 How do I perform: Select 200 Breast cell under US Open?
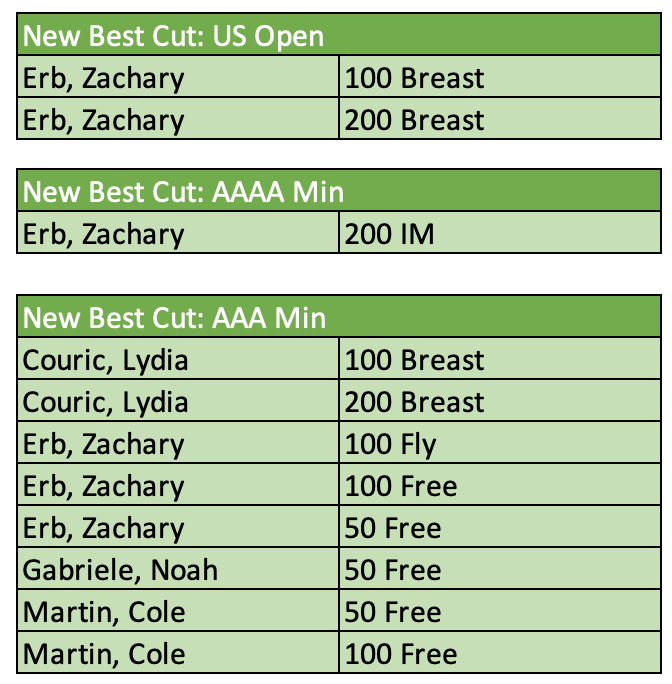(x=414, y=120)
